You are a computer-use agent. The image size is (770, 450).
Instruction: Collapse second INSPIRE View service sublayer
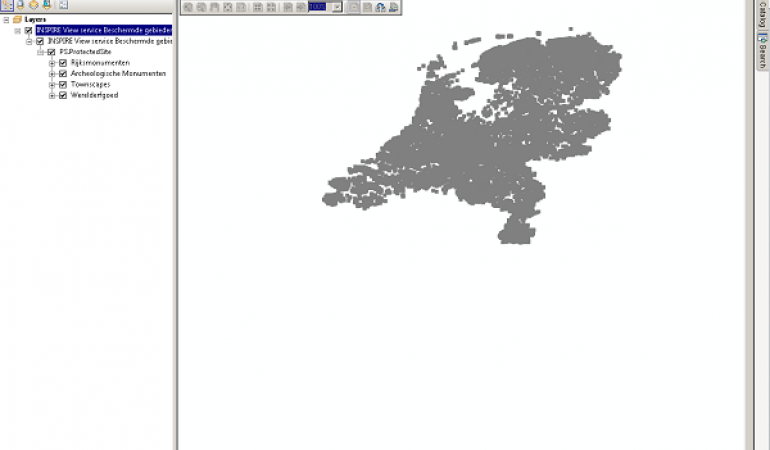click(29, 41)
